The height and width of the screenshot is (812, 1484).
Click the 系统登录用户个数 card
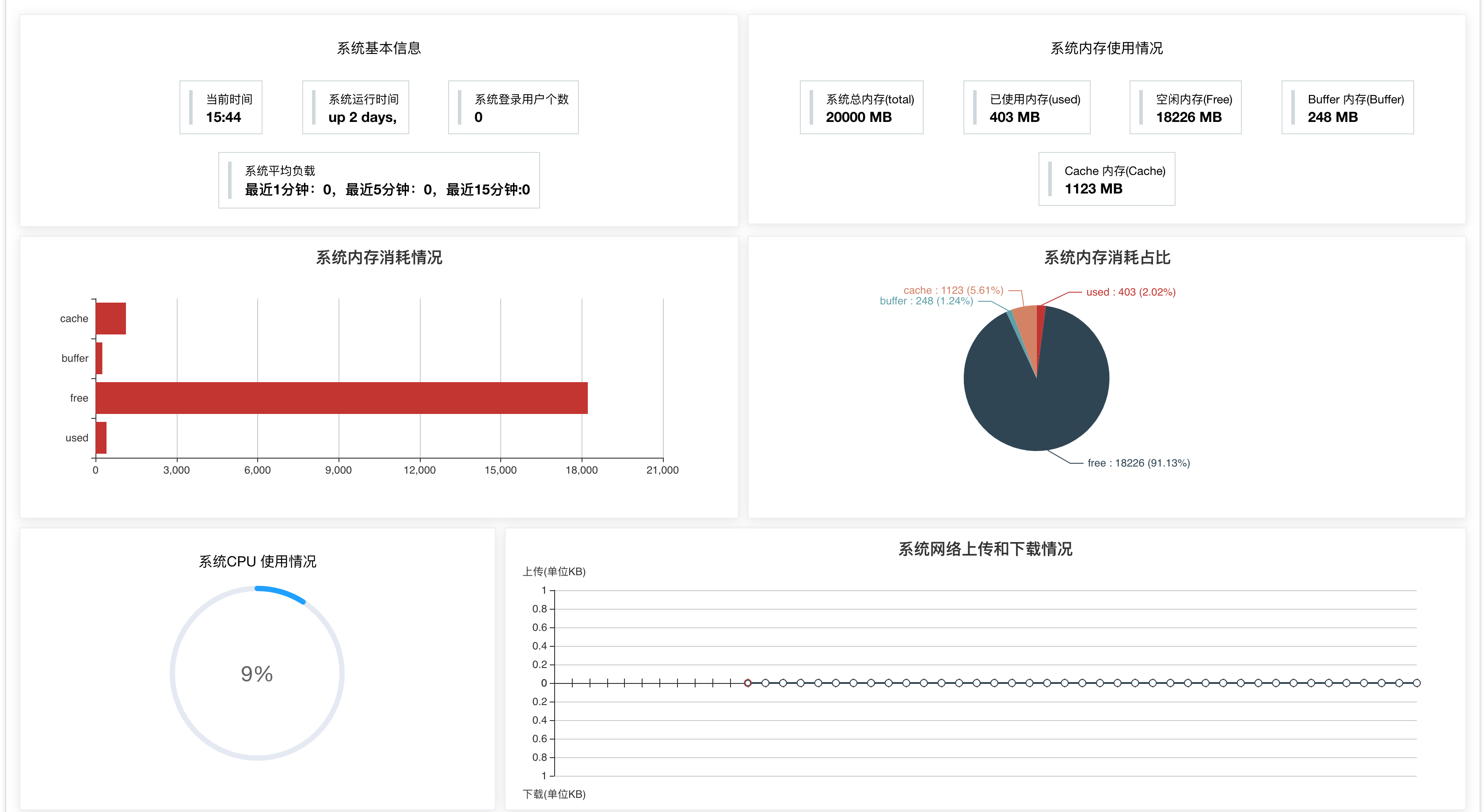coord(513,108)
